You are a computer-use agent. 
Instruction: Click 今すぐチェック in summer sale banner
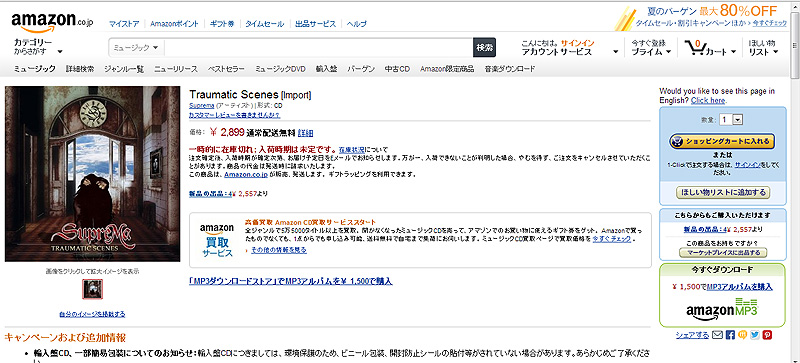pyautogui.click(x=769, y=23)
